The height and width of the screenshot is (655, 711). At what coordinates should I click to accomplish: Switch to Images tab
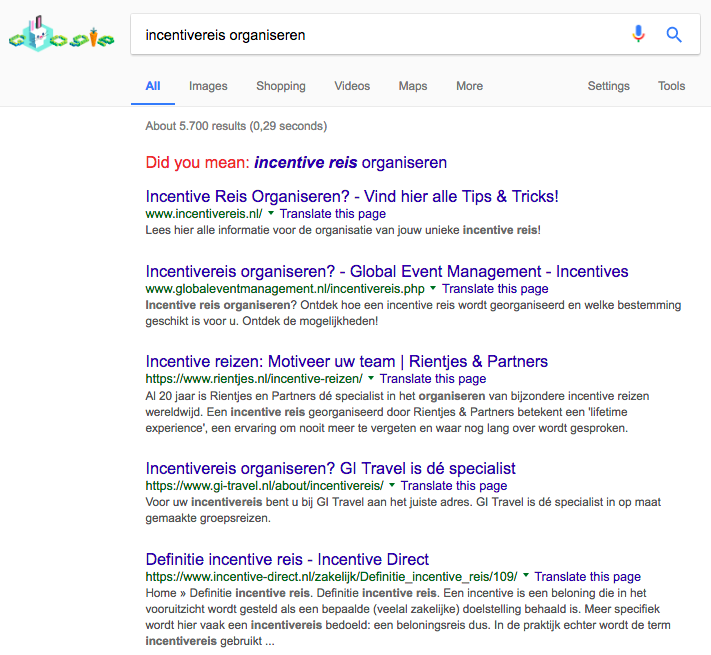[x=208, y=86]
